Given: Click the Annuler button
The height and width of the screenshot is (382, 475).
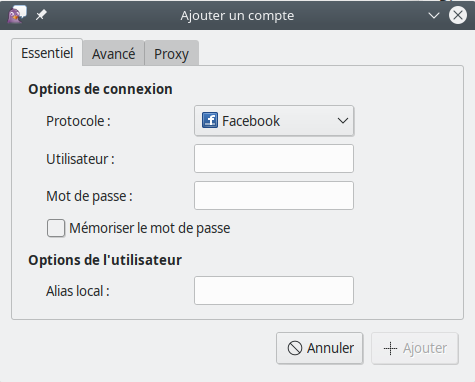Looking at the screenshot, I should tap(319, 348).
